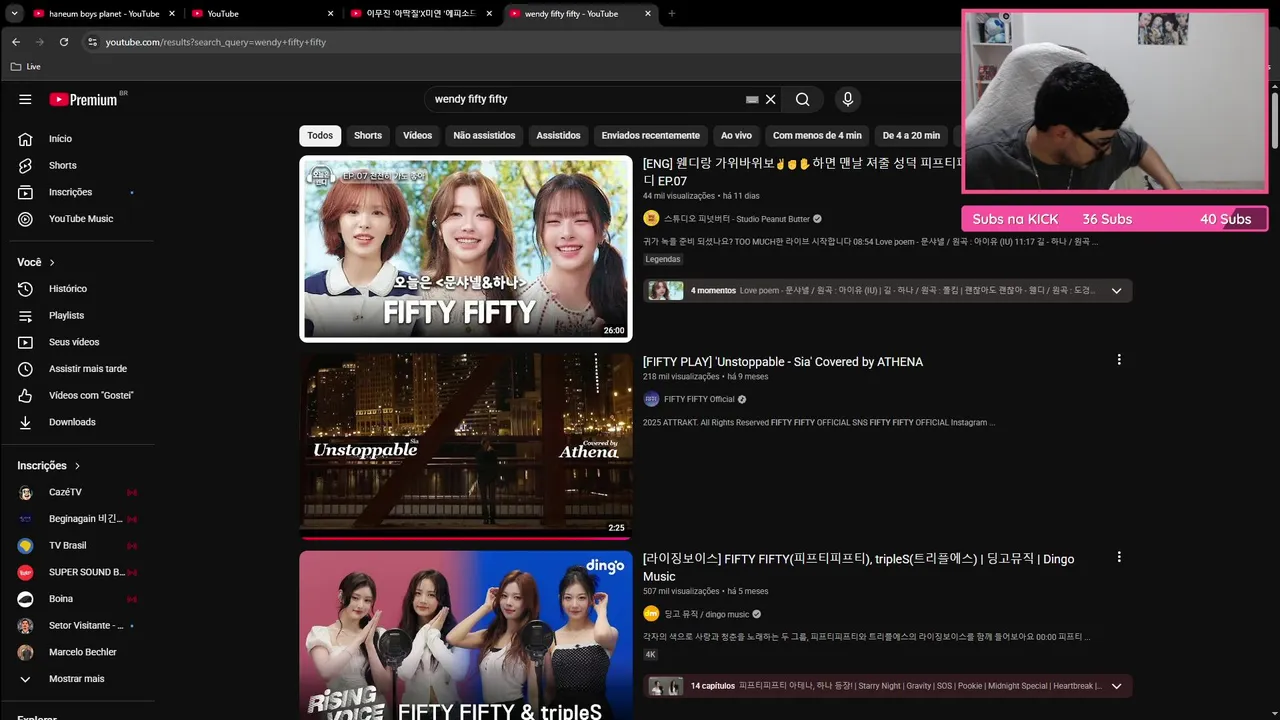
Task: Expand 4 momentos chevron
Action: 1116,291
